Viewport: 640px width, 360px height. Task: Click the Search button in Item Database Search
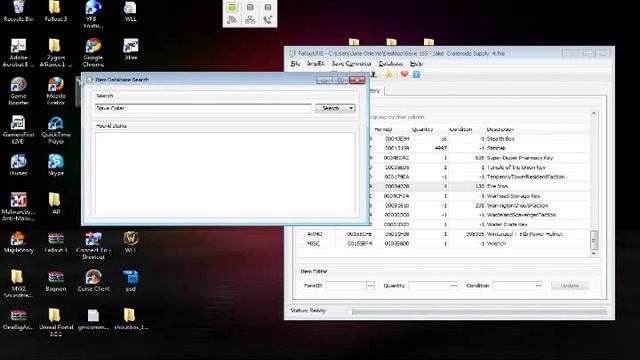331,108
